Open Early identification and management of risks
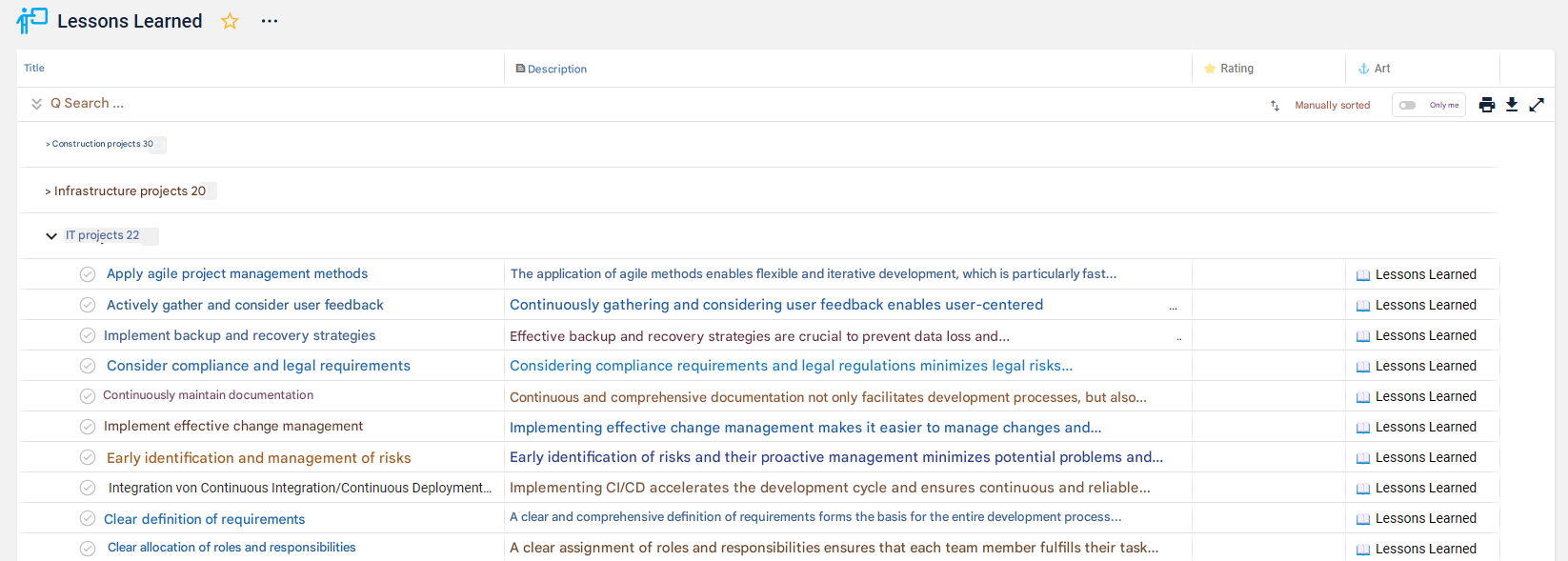The image size is (1568, 561). click(258, 458)
